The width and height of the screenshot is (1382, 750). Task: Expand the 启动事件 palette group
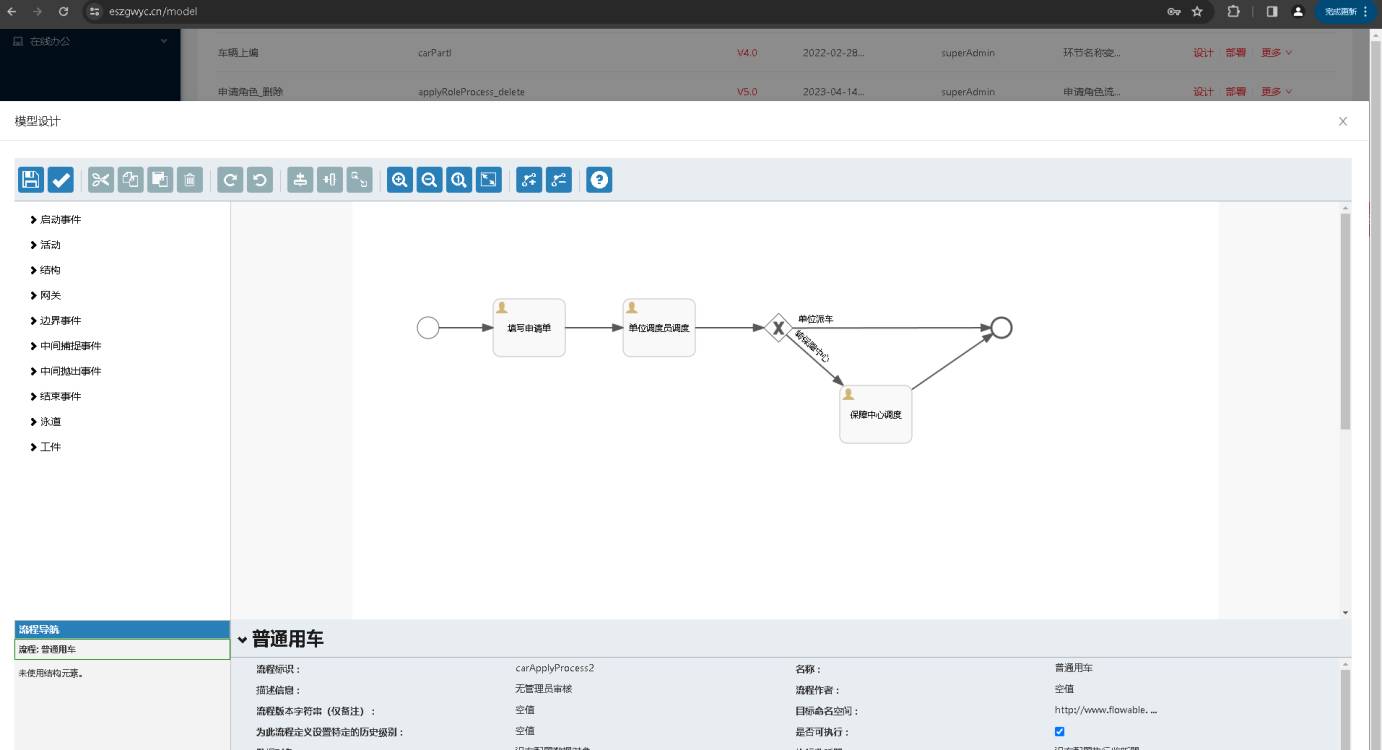pyautogui.click(x=56, y=220)
